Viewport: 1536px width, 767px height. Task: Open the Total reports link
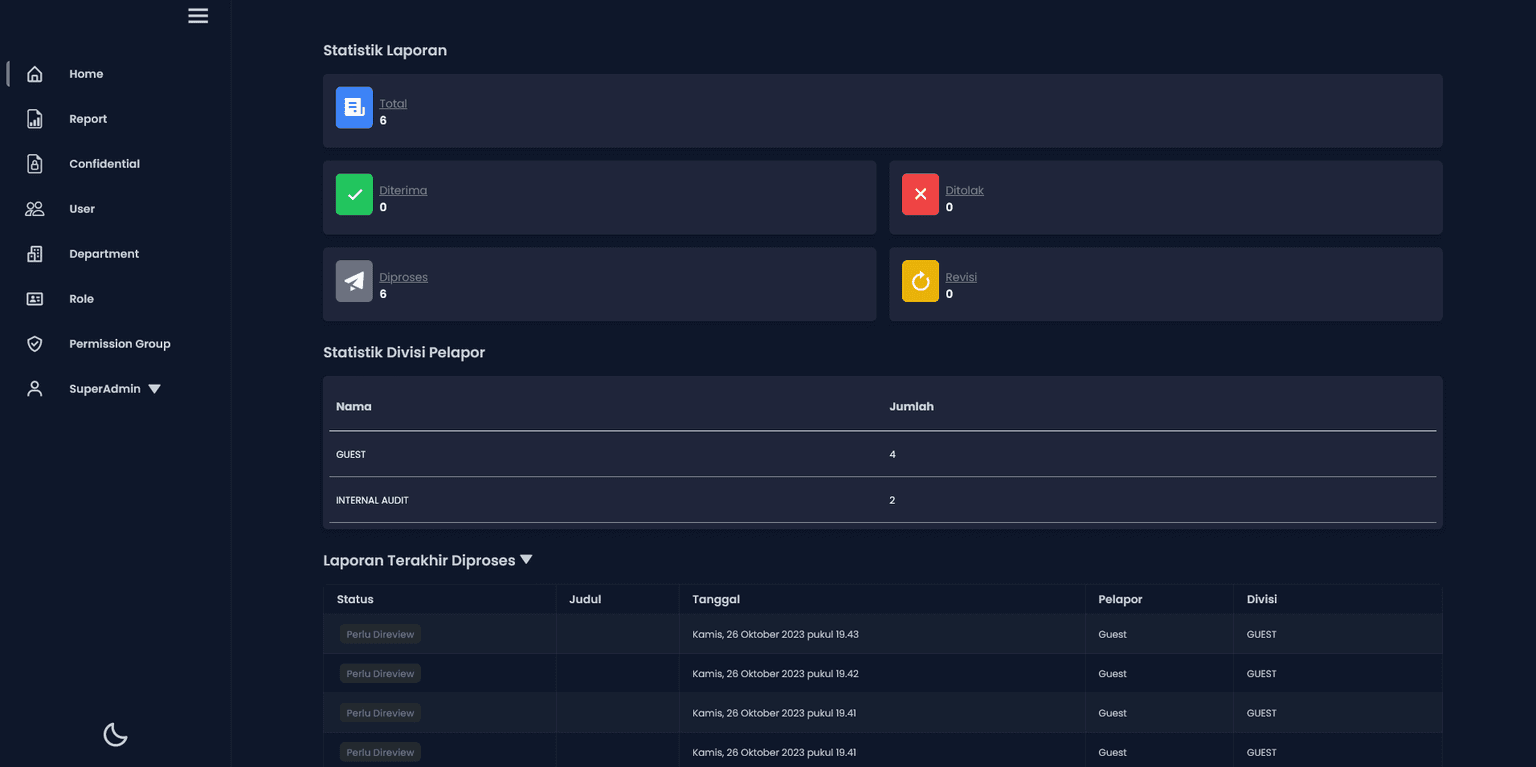tap(393, 104)
